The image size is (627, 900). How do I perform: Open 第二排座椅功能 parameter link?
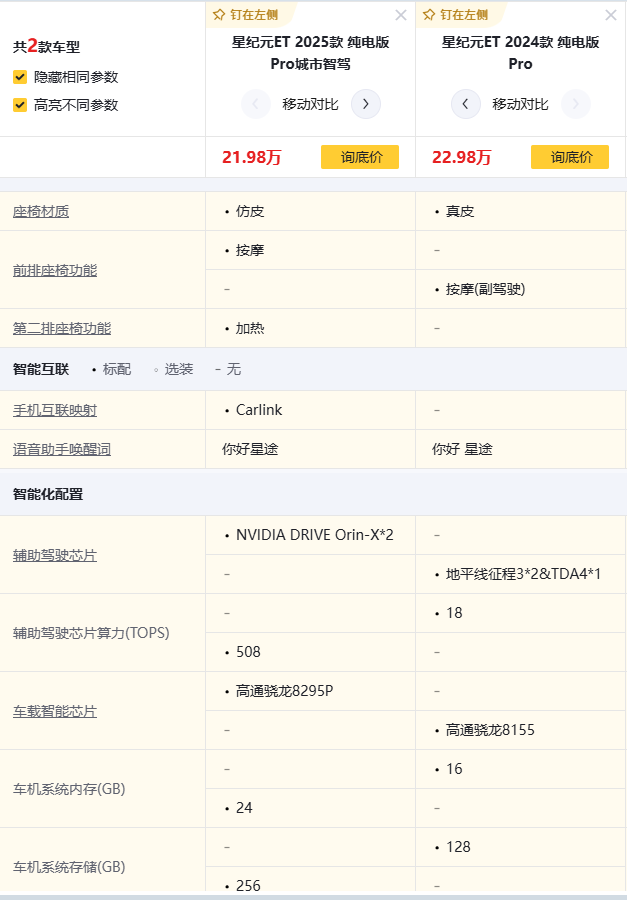pos(62,328)
